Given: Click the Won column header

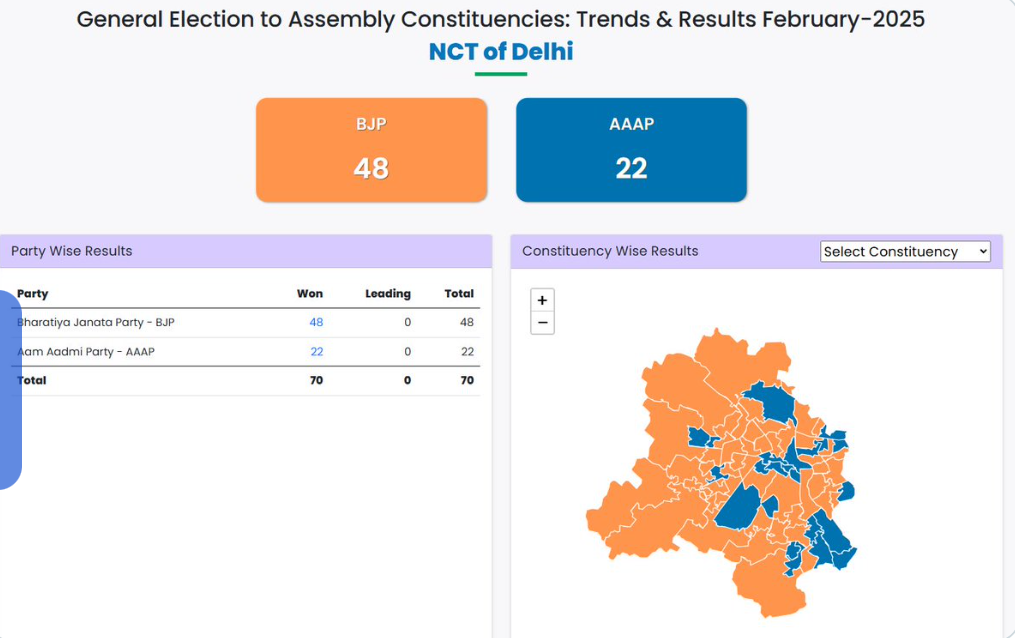Looking at the screenshot, I should click(x=309, y=293).
